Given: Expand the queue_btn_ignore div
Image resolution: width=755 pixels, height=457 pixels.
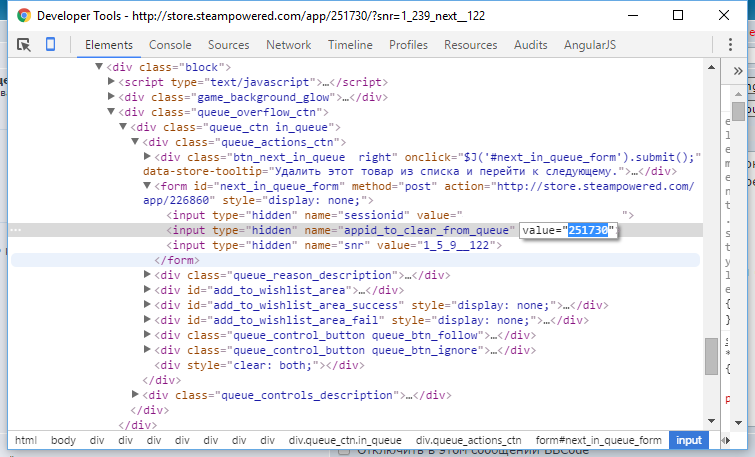Looking at the screenshot, I should (x=148, y=349).
